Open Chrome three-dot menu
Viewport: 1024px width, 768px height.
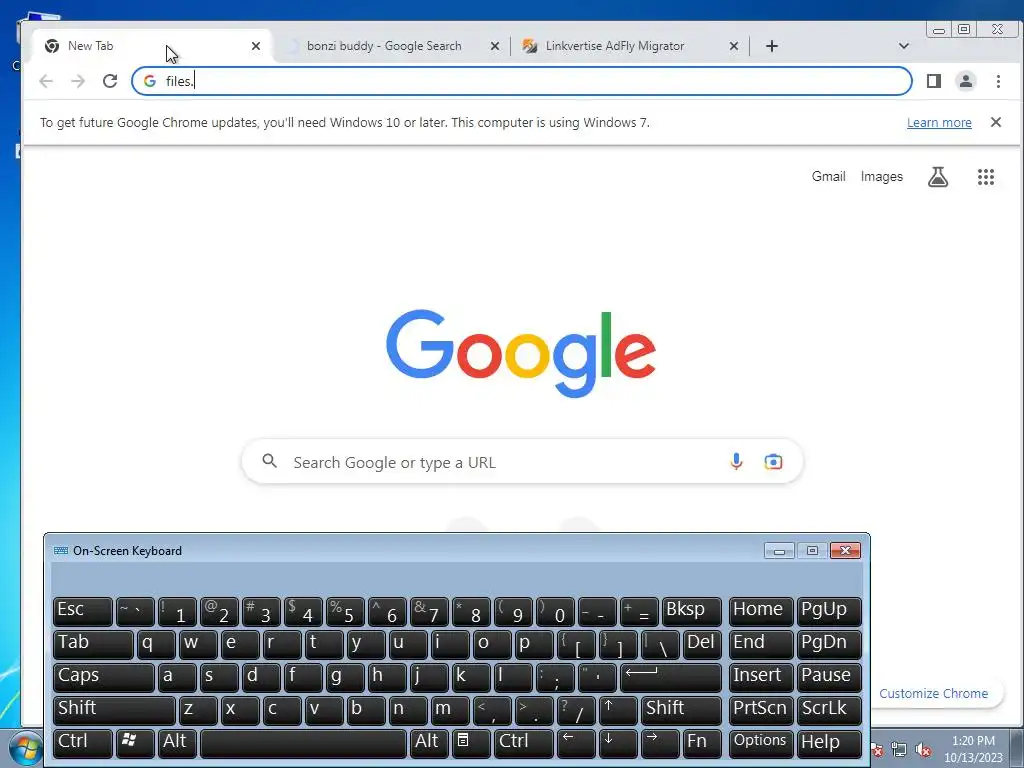point(998,81)
